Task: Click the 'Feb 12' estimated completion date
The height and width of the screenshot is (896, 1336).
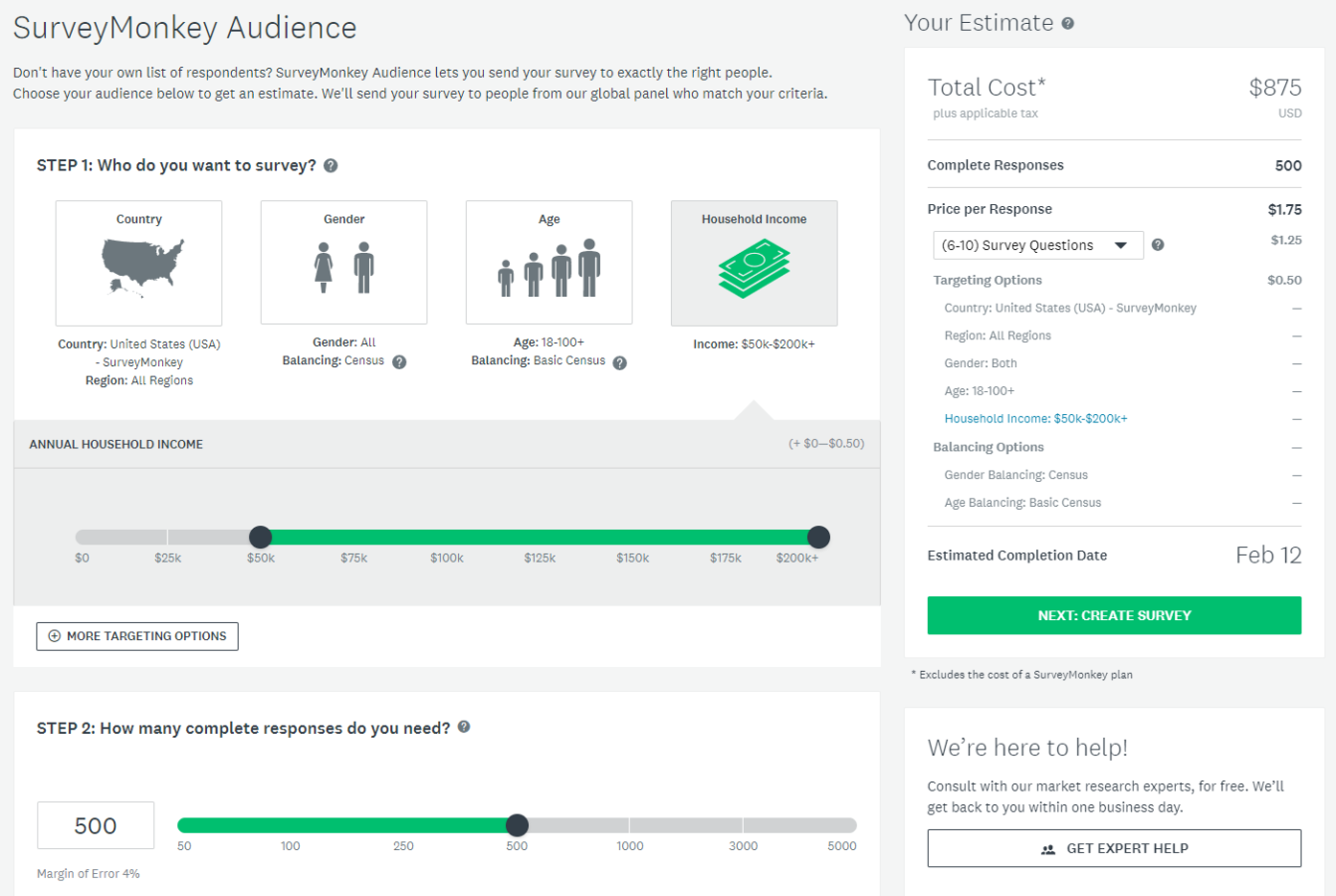Action: pos(1268,556)
